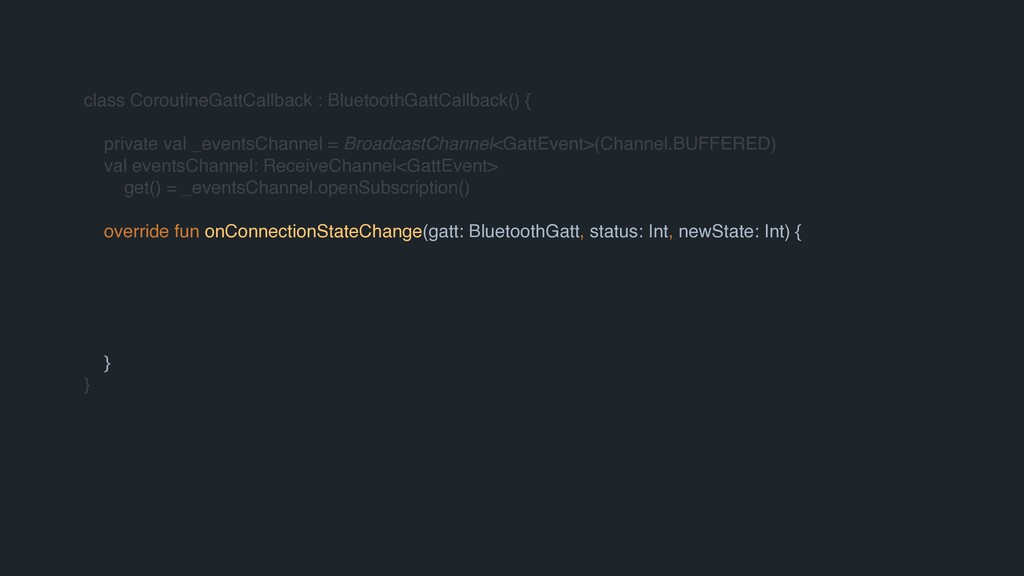Image resolution: width=1024 pixels, height=576 pixels.
Task: Click the onConnectionStateChange function name
Action: tap(313, 233)
